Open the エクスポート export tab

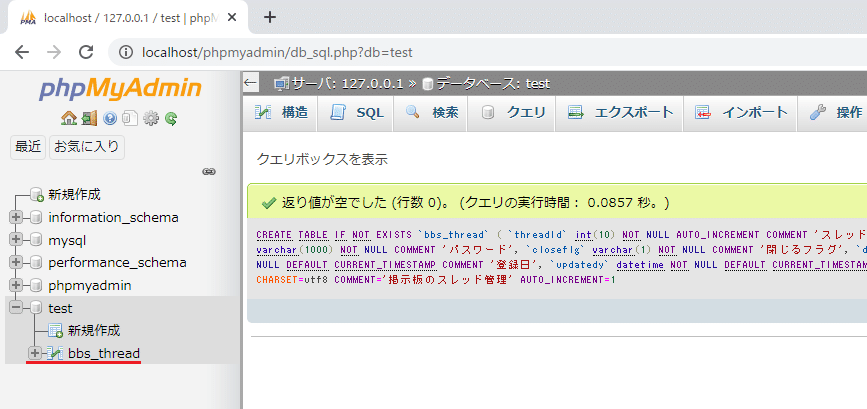coord(620,113)
